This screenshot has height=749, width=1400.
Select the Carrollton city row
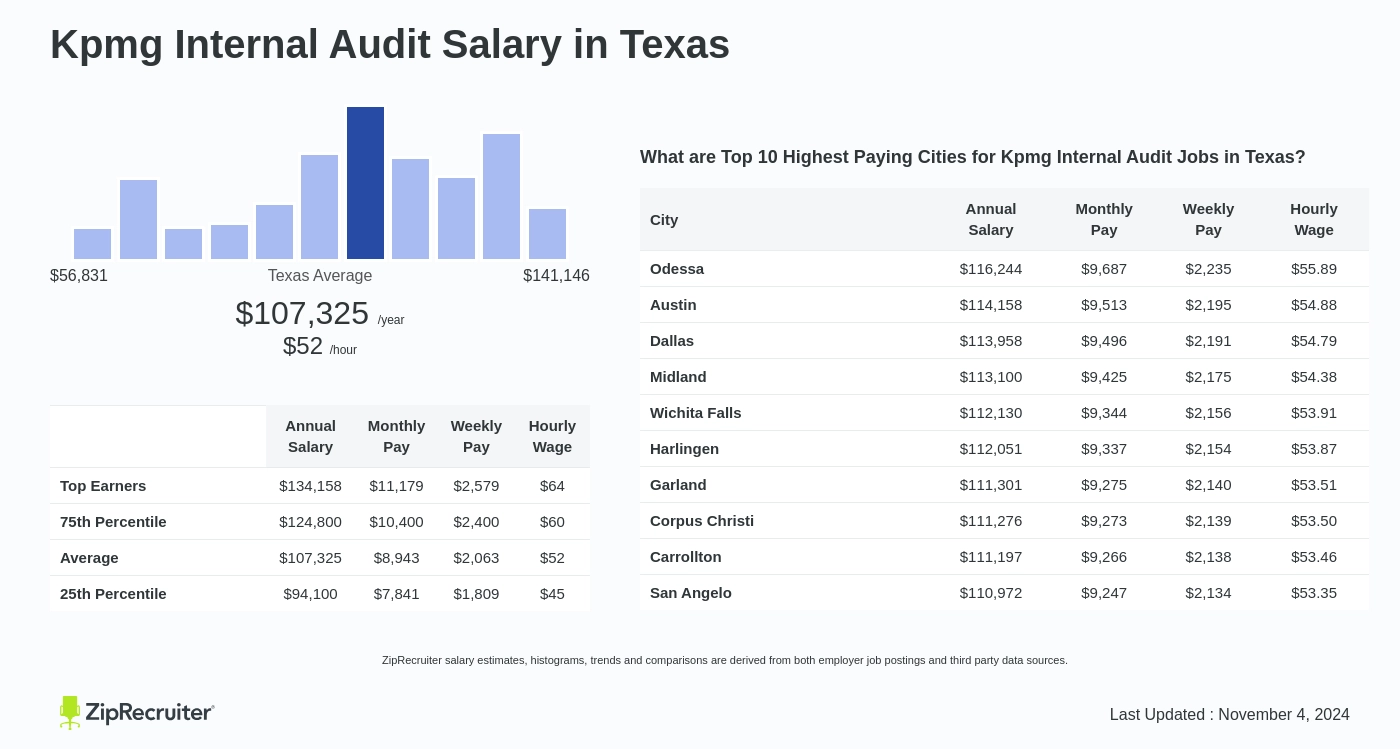pyautogui.click(x=1005, y=557)
